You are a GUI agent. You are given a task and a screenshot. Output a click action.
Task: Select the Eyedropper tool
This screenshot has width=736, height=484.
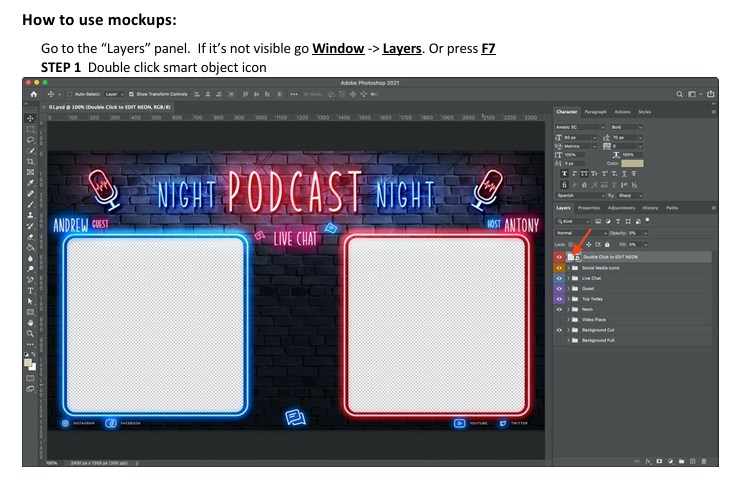(31, 183)
